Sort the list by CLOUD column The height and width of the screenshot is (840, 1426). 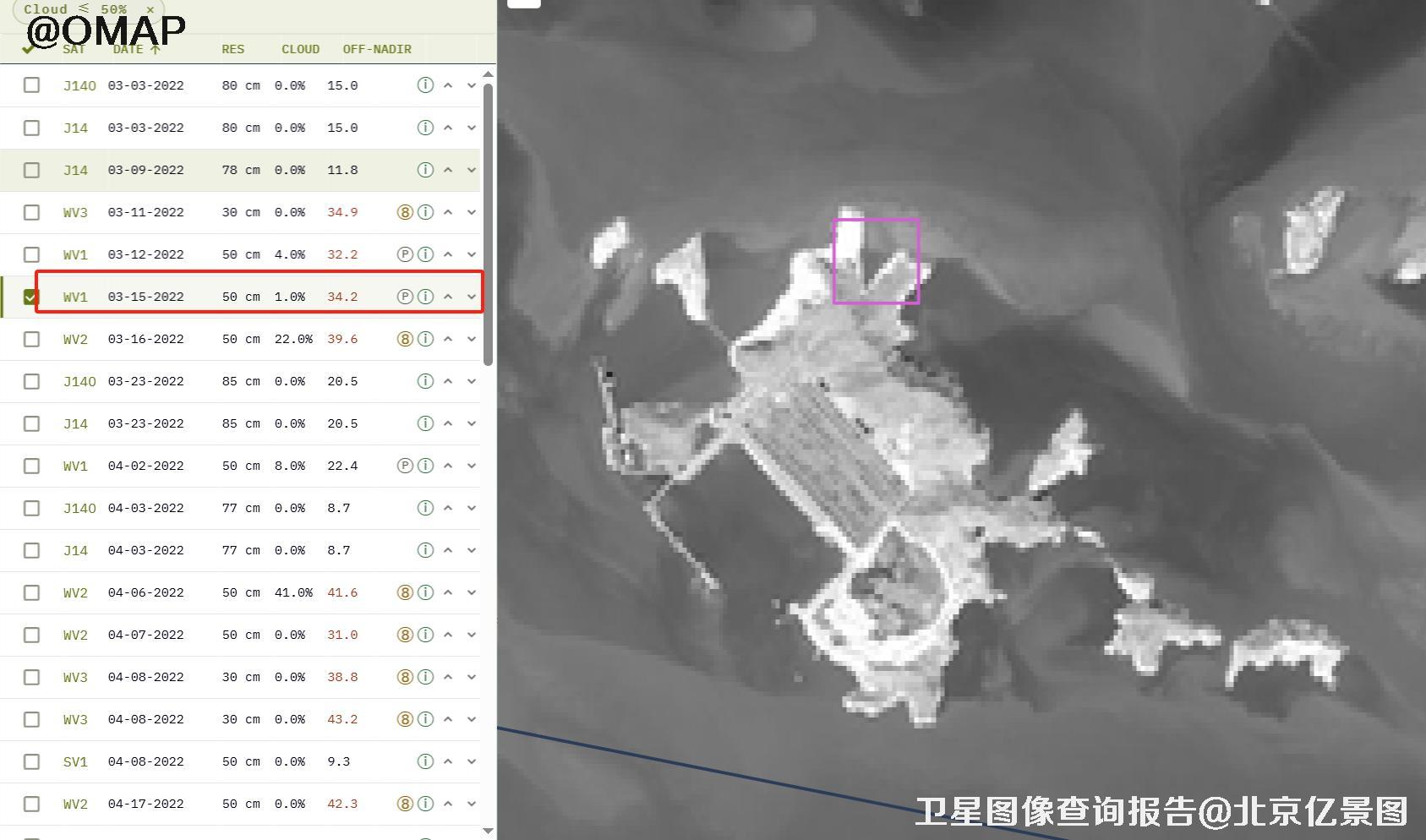301,50
